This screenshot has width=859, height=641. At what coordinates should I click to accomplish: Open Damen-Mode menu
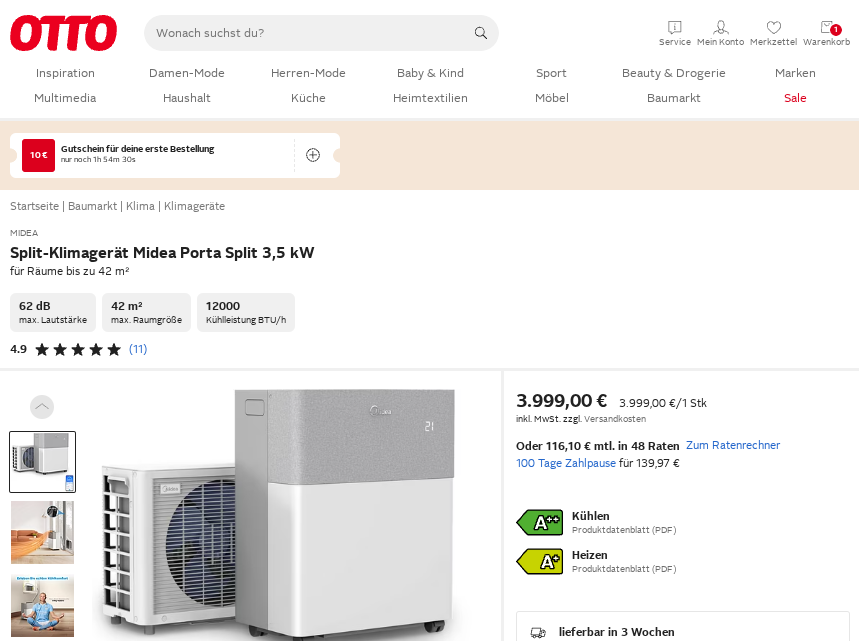(x=187, y=73)
